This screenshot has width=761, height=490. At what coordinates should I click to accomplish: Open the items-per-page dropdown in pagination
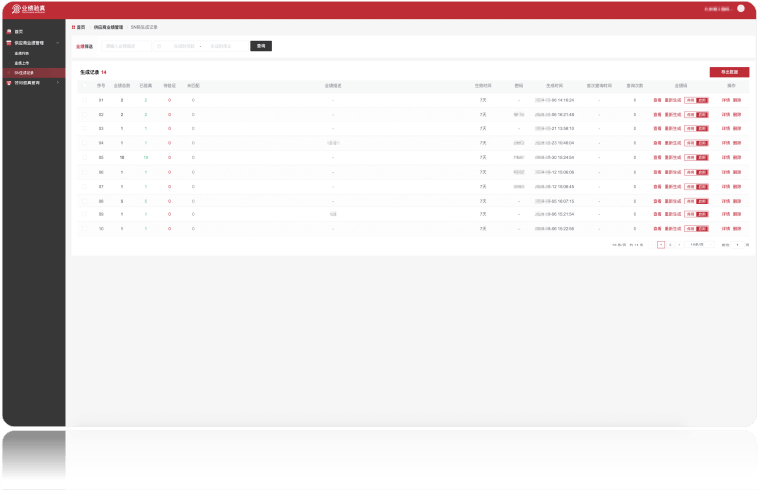[700, 245]
